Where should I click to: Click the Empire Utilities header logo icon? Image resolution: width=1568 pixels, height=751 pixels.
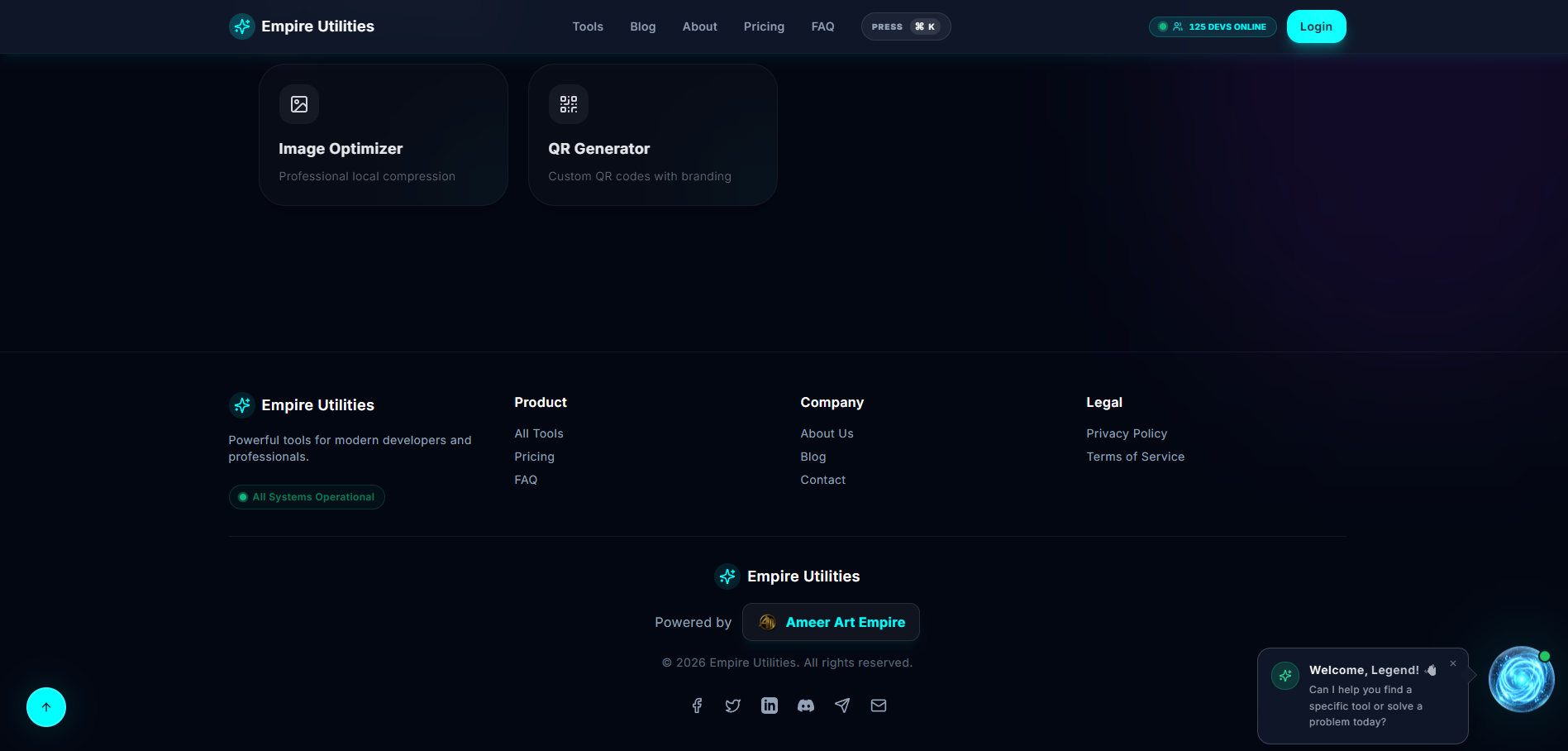pos(242,26)
